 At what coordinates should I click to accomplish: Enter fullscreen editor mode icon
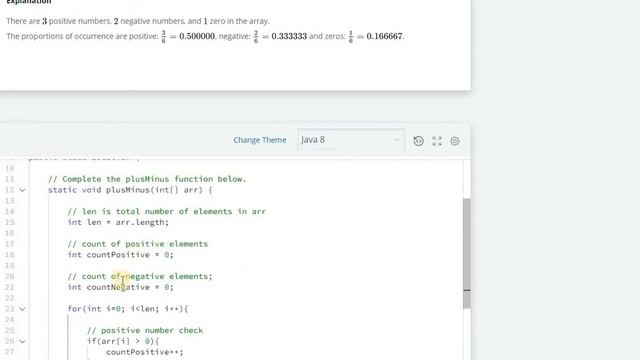coord(437,141)
